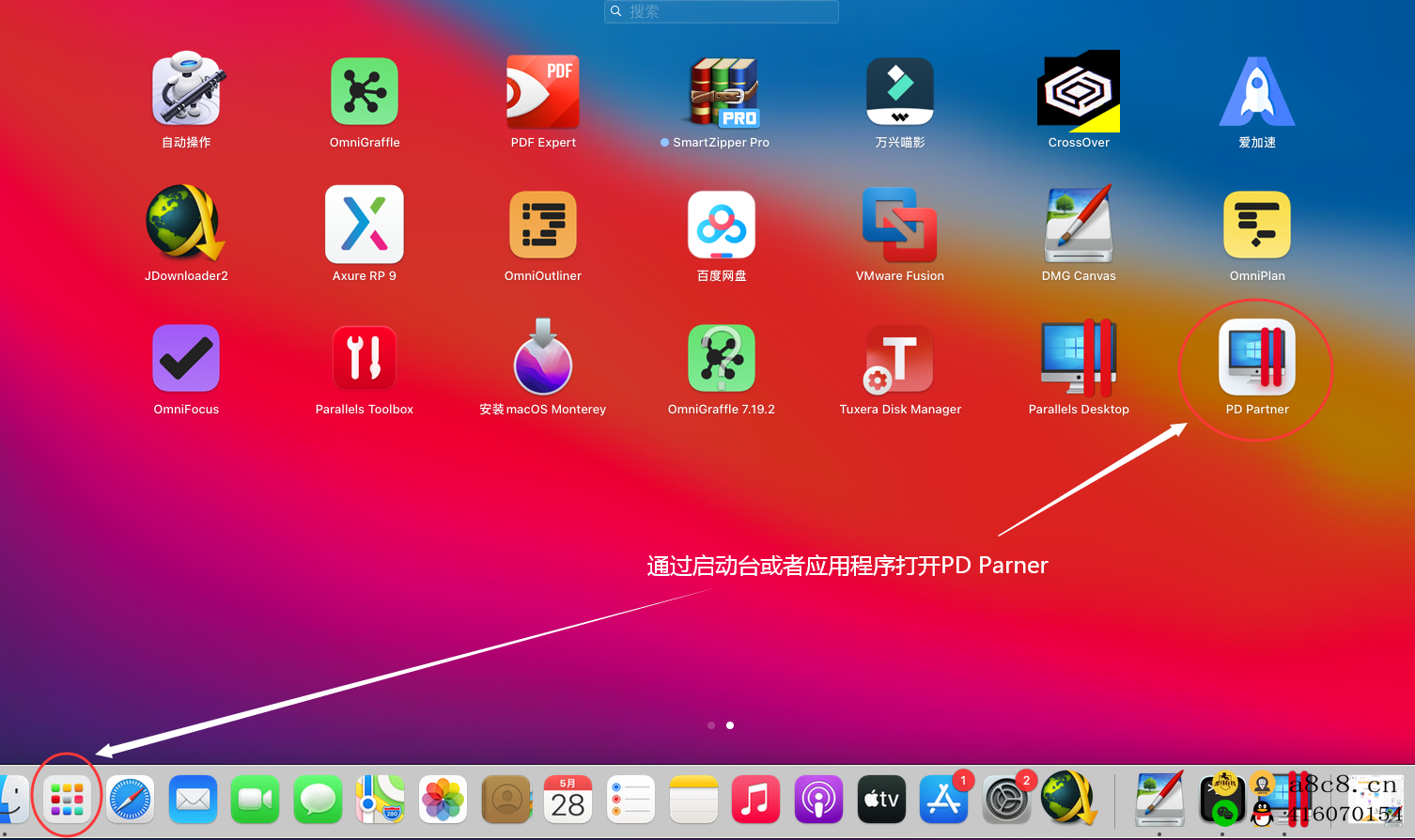Launch Parallels Toolbox
This screenshot has height=840, width=1415.
pyautogui.click(x=365, y=358)
